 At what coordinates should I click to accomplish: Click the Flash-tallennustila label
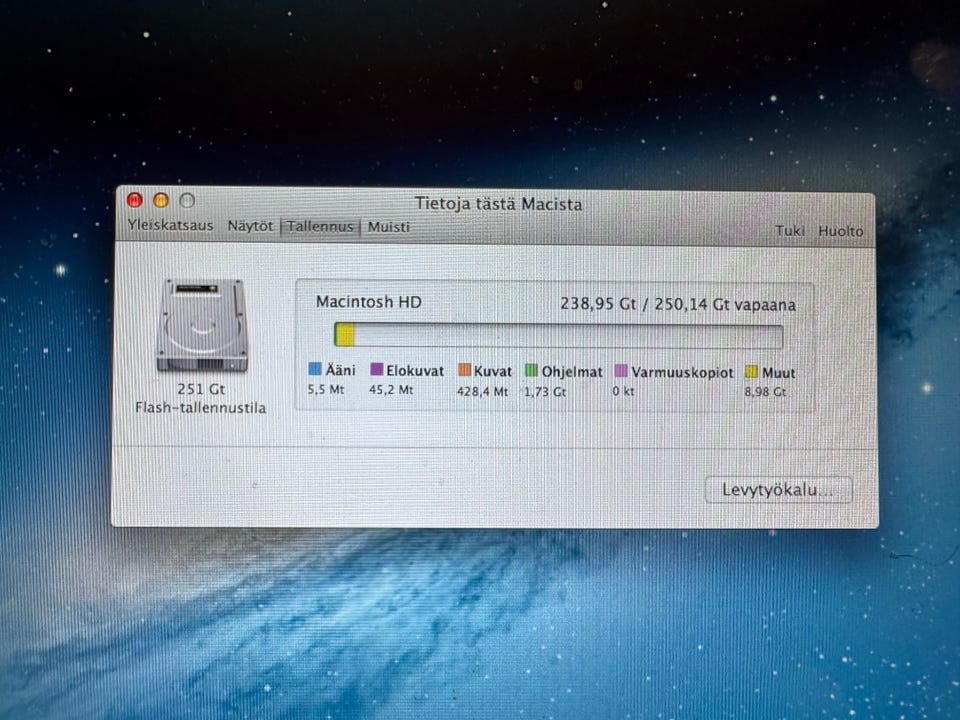coord(200,408)
